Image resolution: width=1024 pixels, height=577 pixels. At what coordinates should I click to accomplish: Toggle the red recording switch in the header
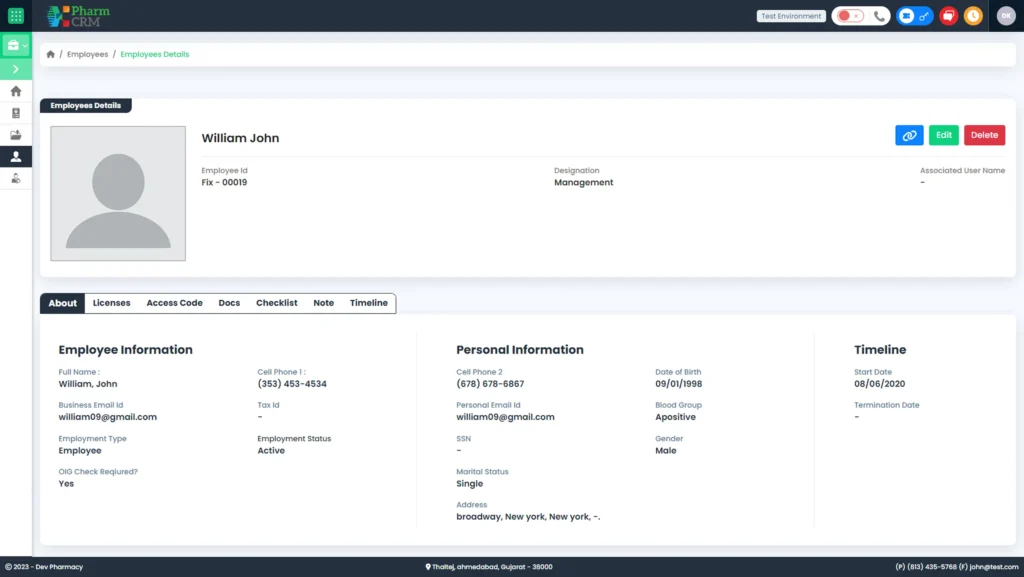coord(845,15)
